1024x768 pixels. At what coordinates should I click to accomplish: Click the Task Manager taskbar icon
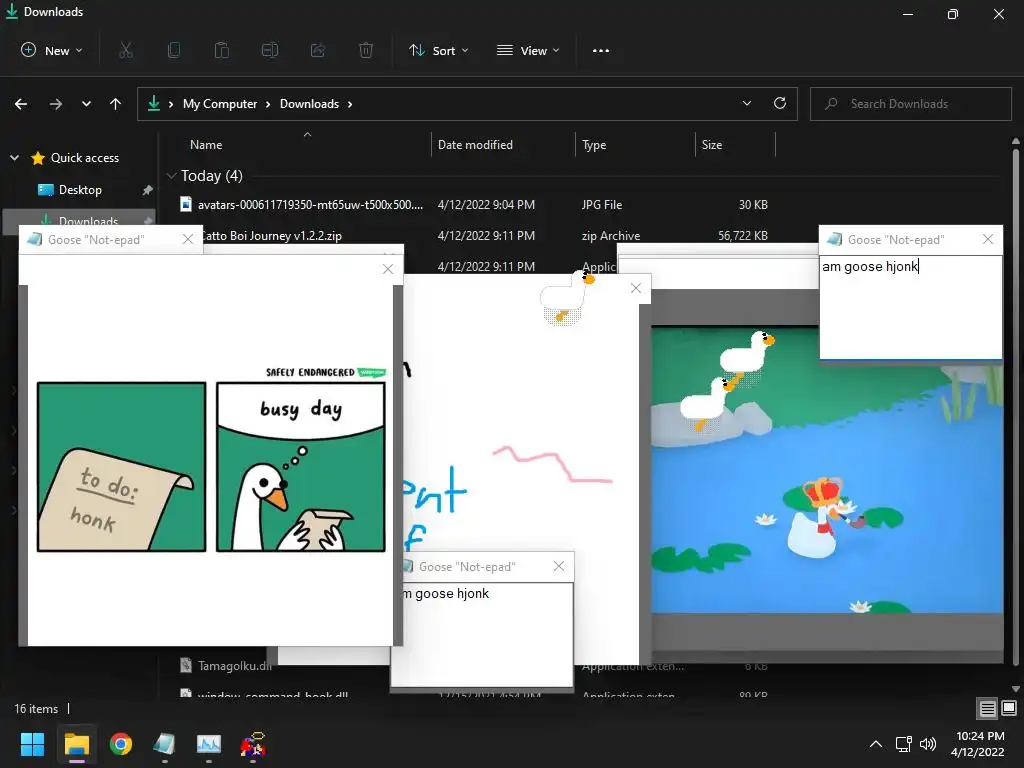[209, 744]
